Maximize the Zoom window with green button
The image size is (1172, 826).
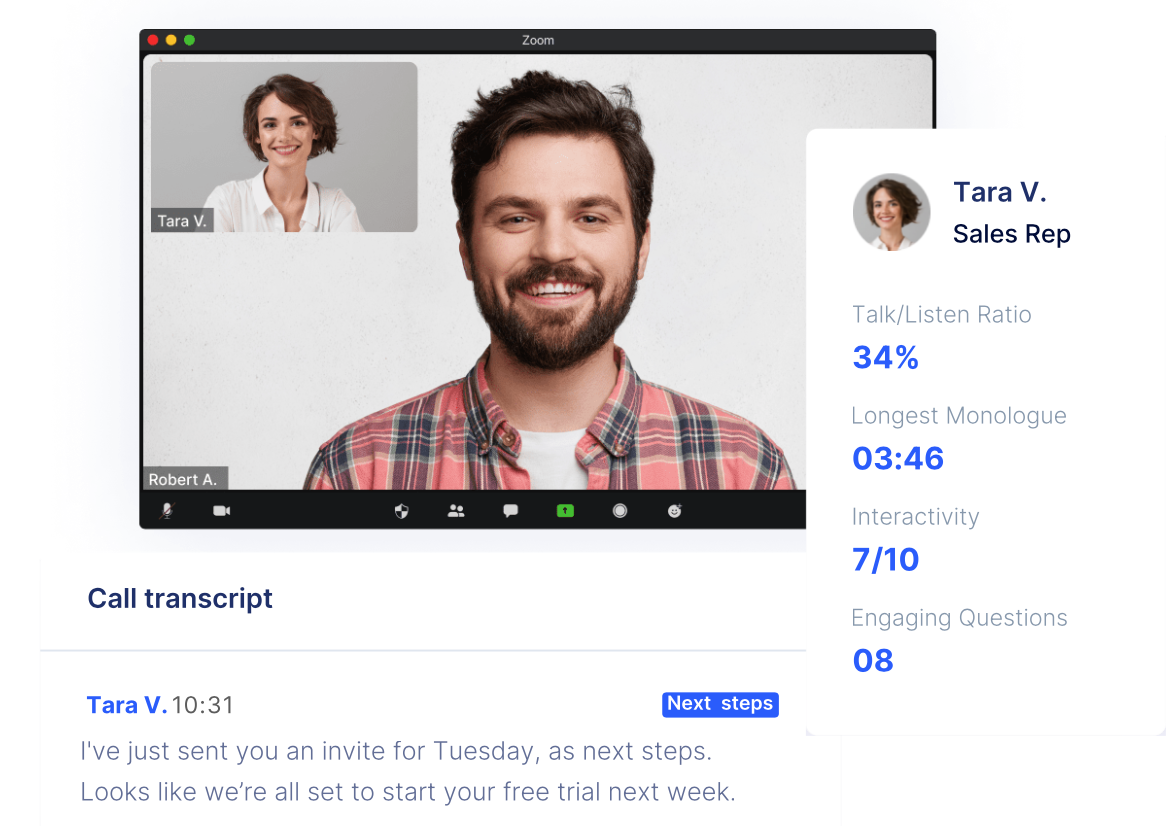coord(190,40)
